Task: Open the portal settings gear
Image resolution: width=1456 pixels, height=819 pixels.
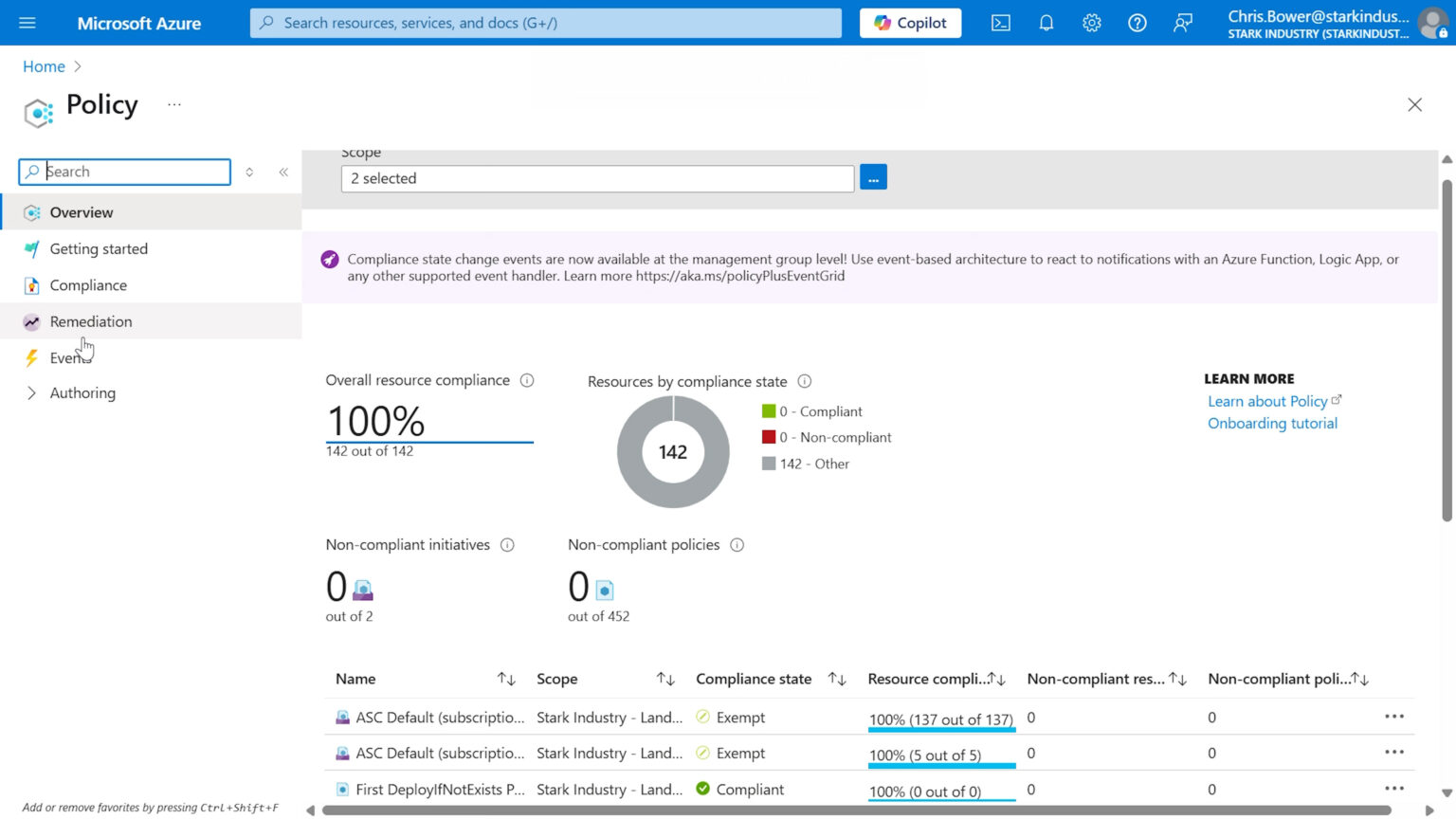Action: [x=1091, y=22]
